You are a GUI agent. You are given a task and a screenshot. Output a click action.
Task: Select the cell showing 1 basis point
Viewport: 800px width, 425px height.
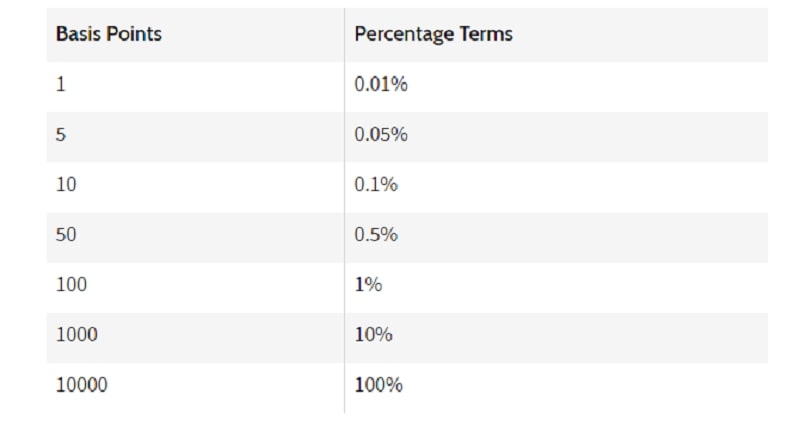[61, 85]
